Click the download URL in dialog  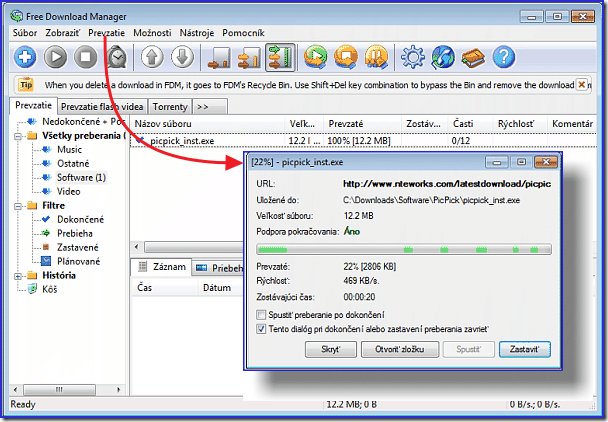pos(447,184)
